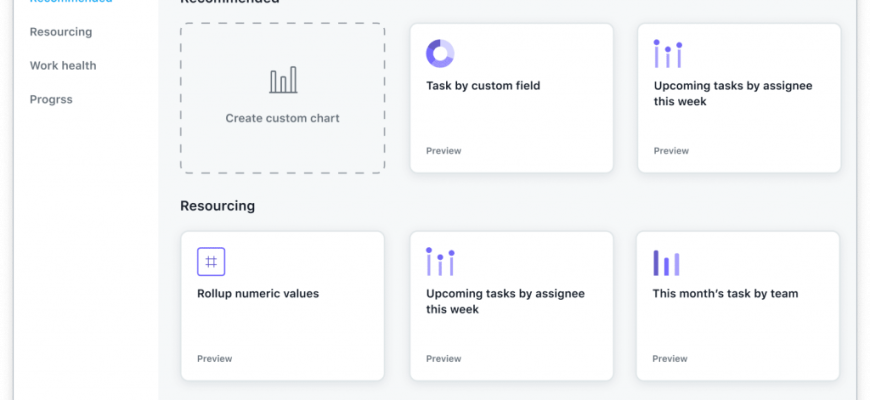Preview the Task by custom field chart
The width and height of the screenshot is (870, 400).
444,151
